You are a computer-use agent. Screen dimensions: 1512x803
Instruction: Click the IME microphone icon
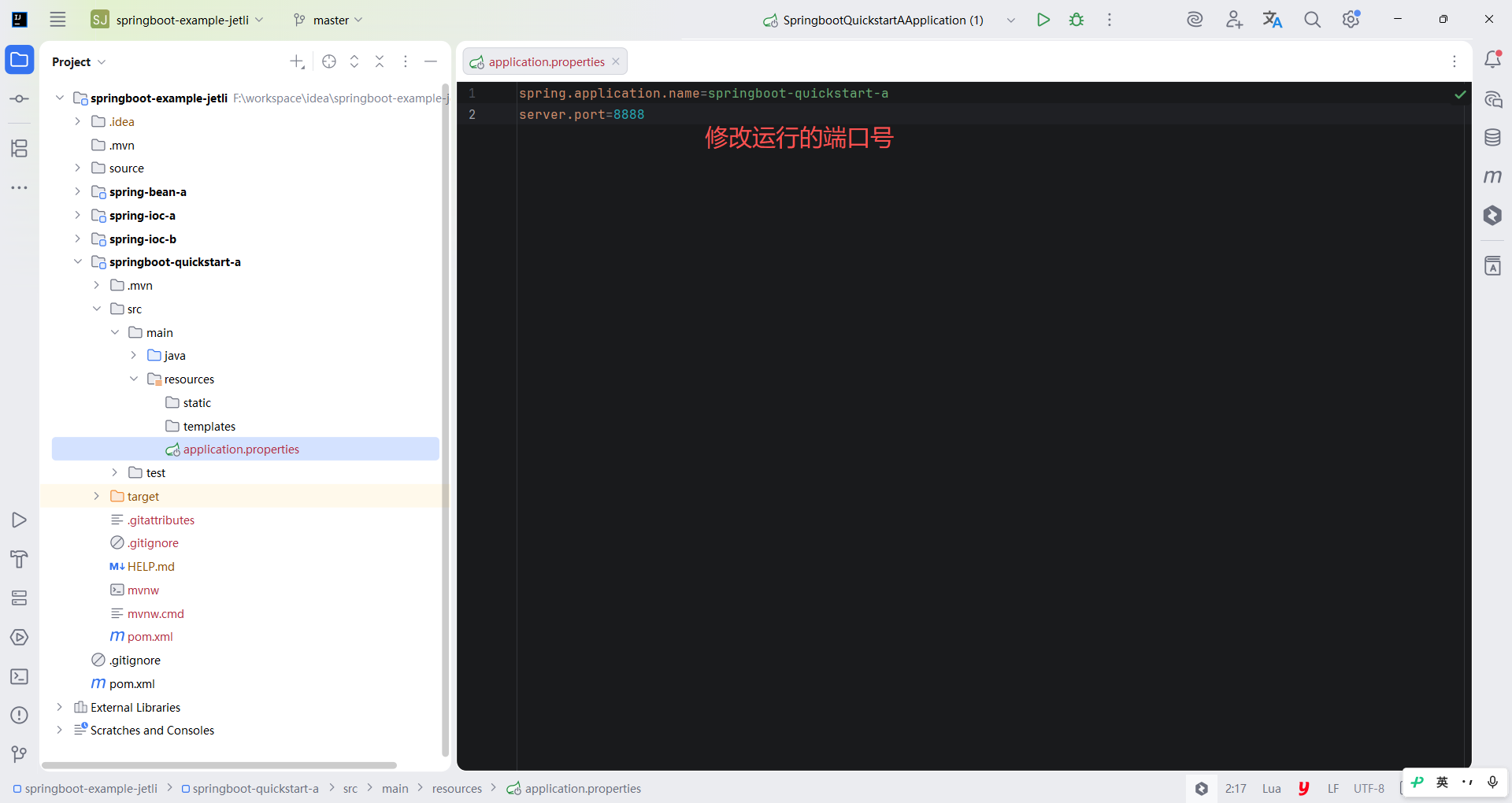click(1492, 782)
